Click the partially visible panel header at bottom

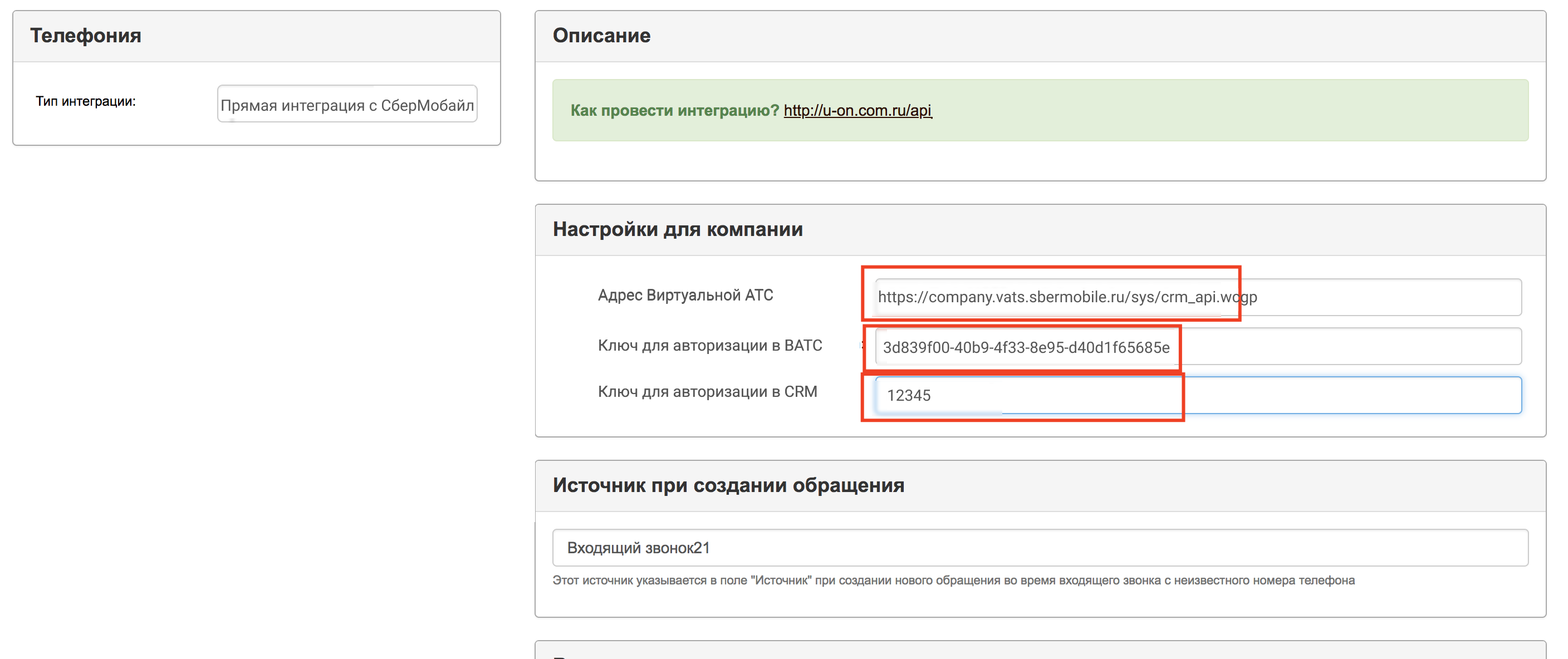(x=1040, y=651)
